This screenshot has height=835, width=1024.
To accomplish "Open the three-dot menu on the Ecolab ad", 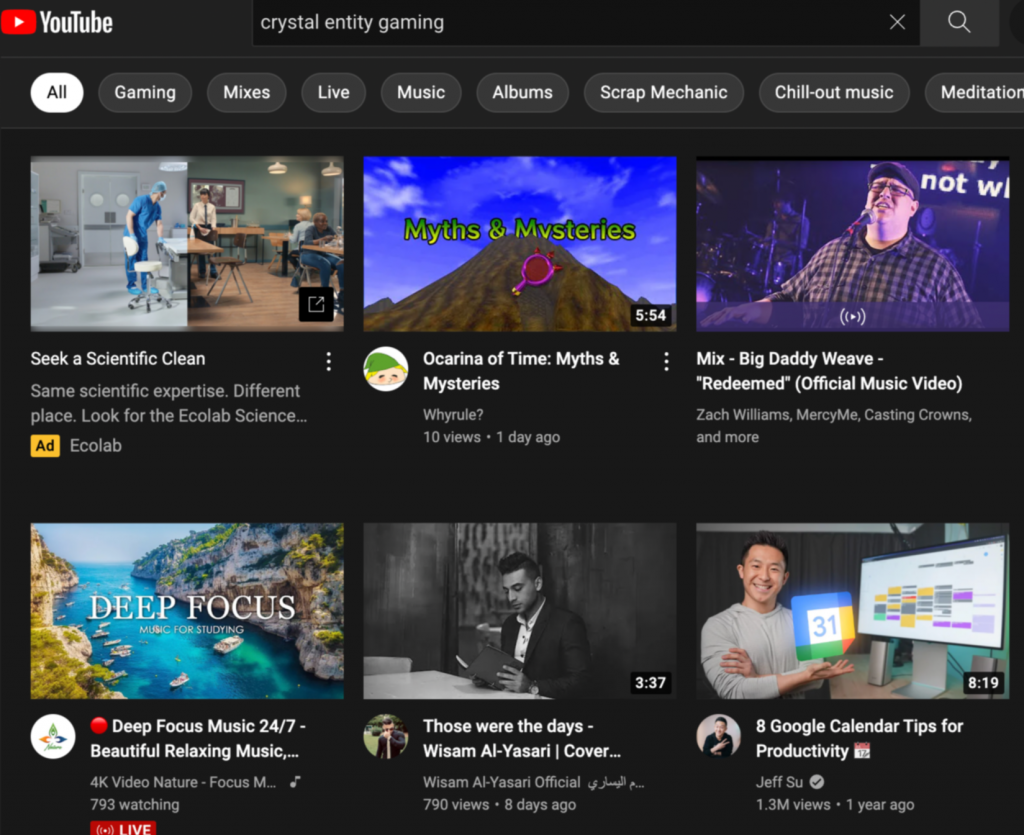I will click(329, 361).
